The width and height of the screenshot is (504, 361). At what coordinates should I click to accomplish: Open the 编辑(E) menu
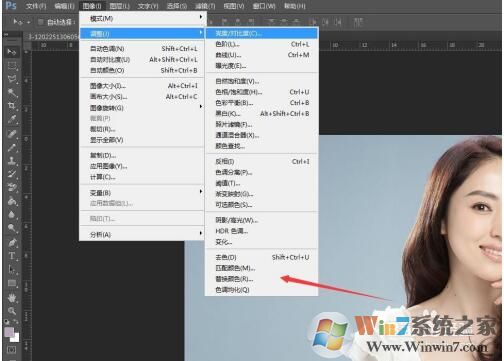(65, 6)
